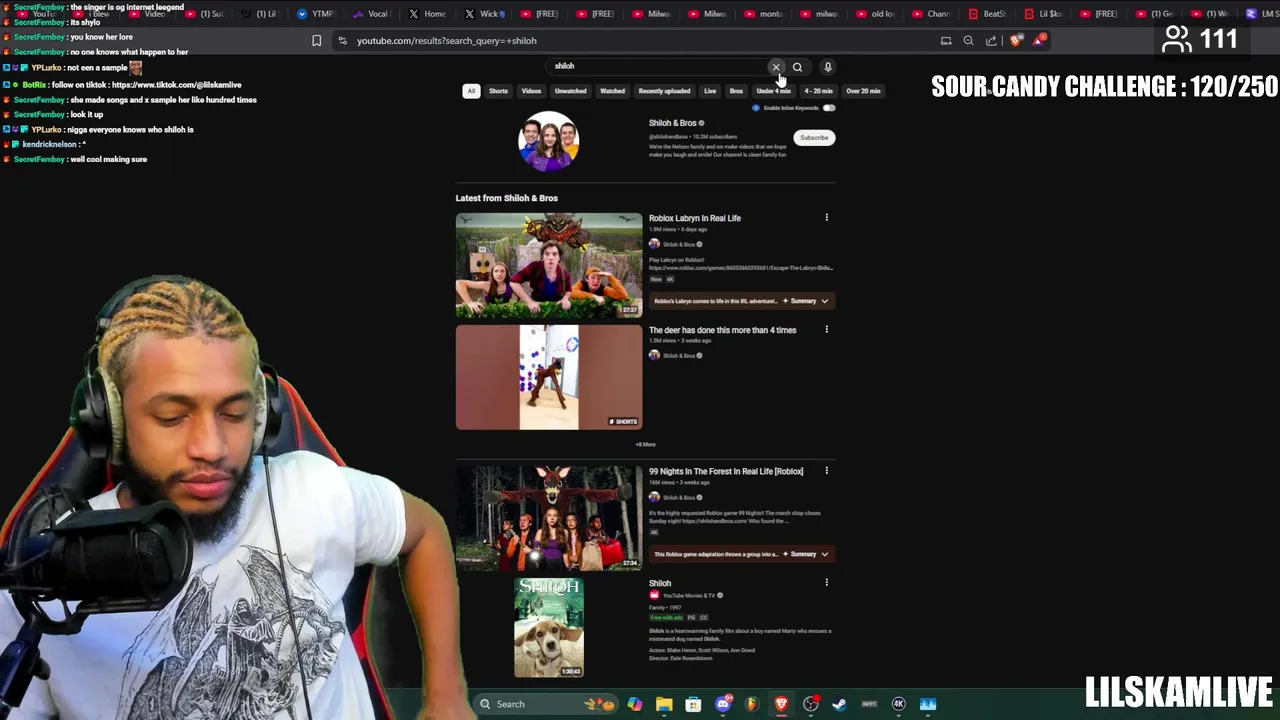Image resolution: width=1280 pixels, height=720 pixels.
Task: Open the Shiloh movie poster thumbnail
Action: [549, 627]
